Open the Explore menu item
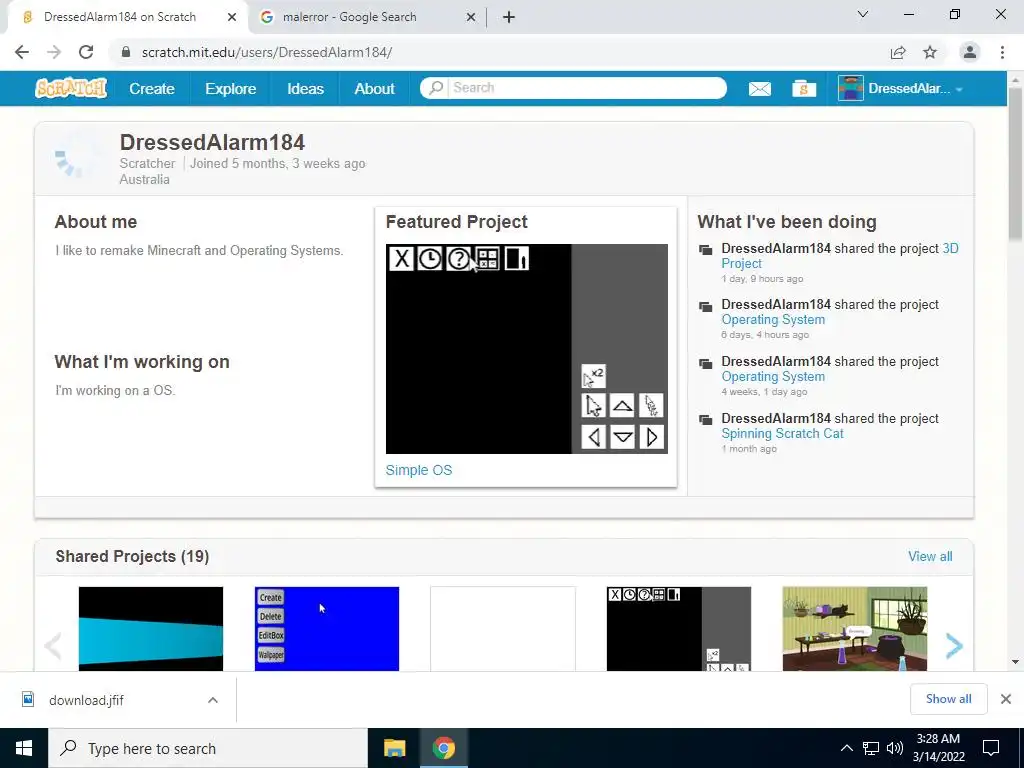Image resolution: width=1024 pixels, height=768 pixels. coord(231,89)
